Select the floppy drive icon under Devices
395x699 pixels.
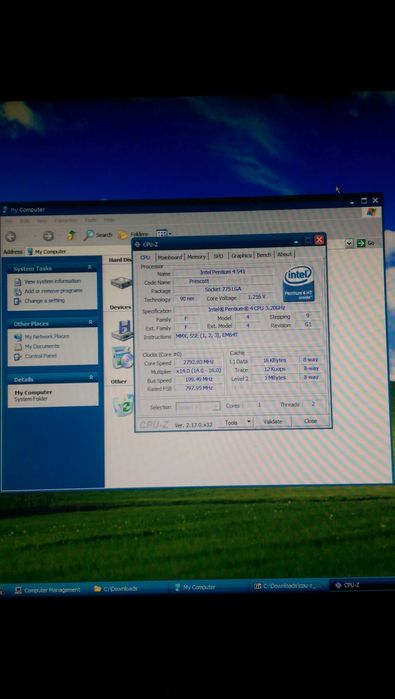pos(122,331)
